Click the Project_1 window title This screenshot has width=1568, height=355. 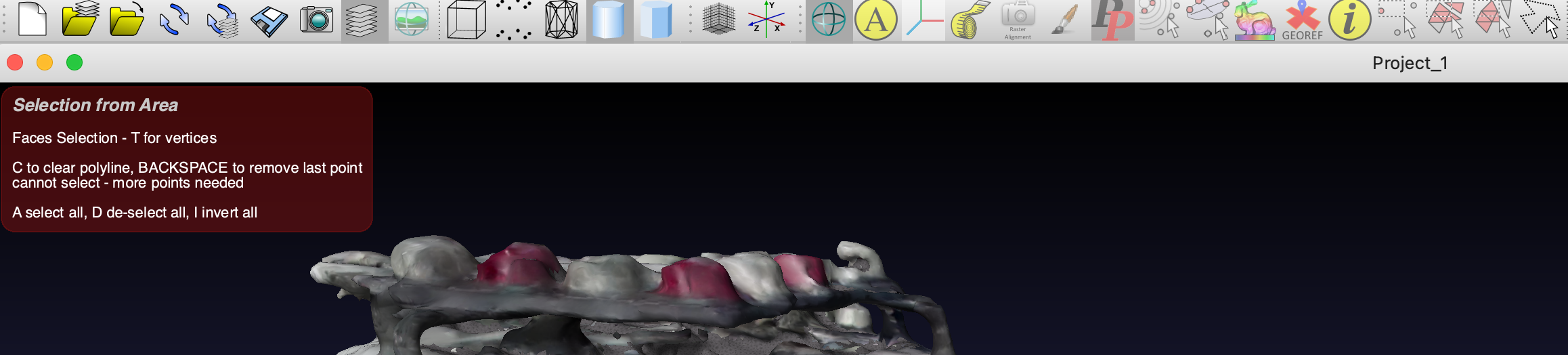1410,63
